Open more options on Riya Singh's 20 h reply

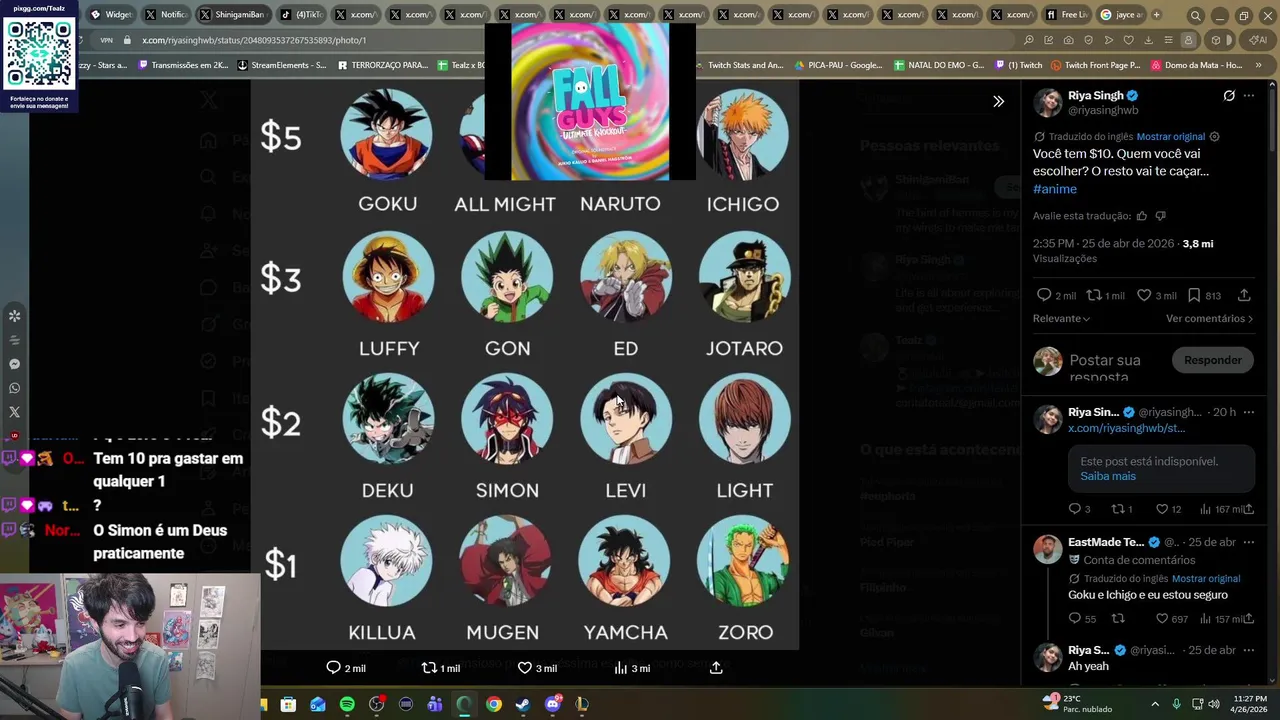click(x=1248, y=412)
